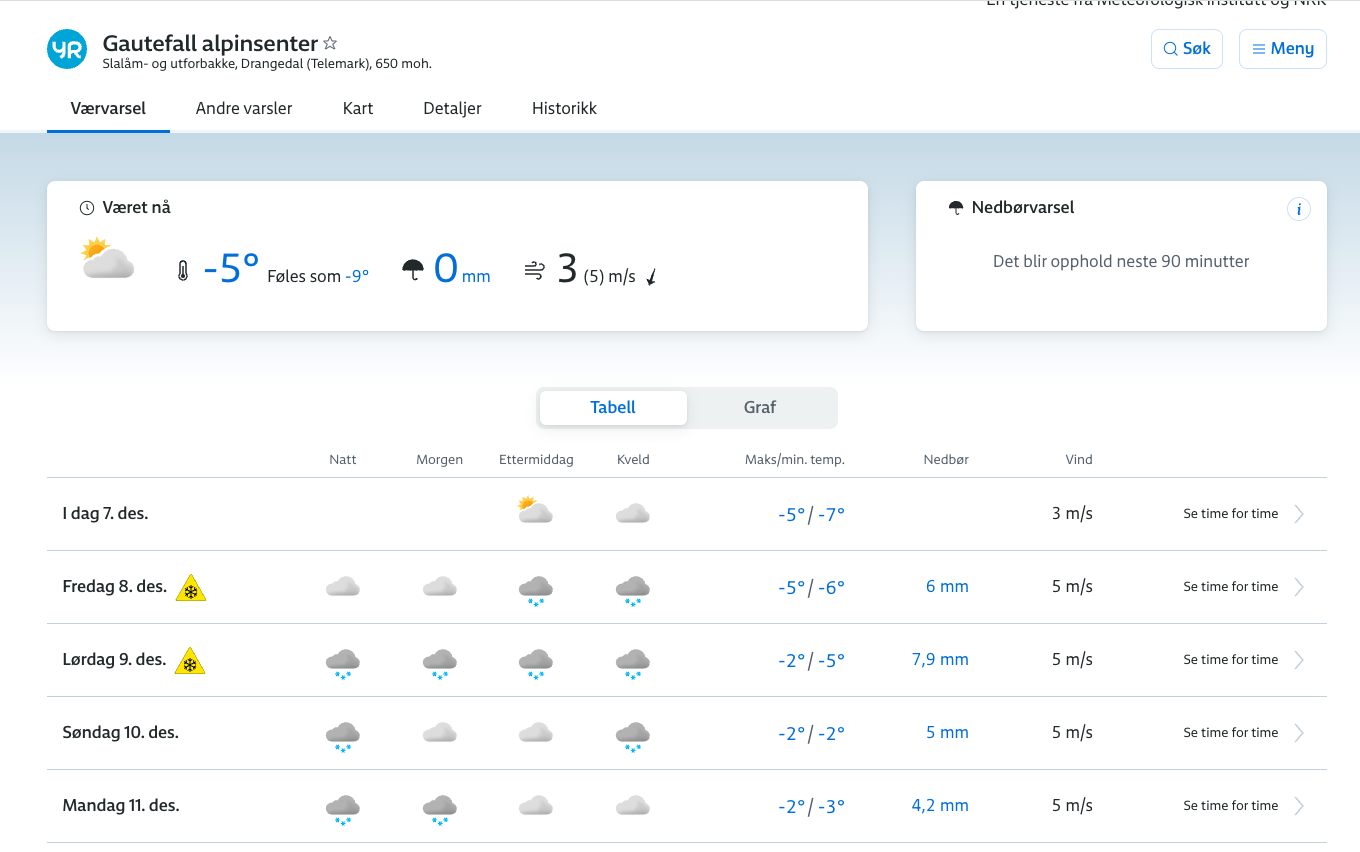Click Lørdag's Morgen snow icon

tap(440, 663)
